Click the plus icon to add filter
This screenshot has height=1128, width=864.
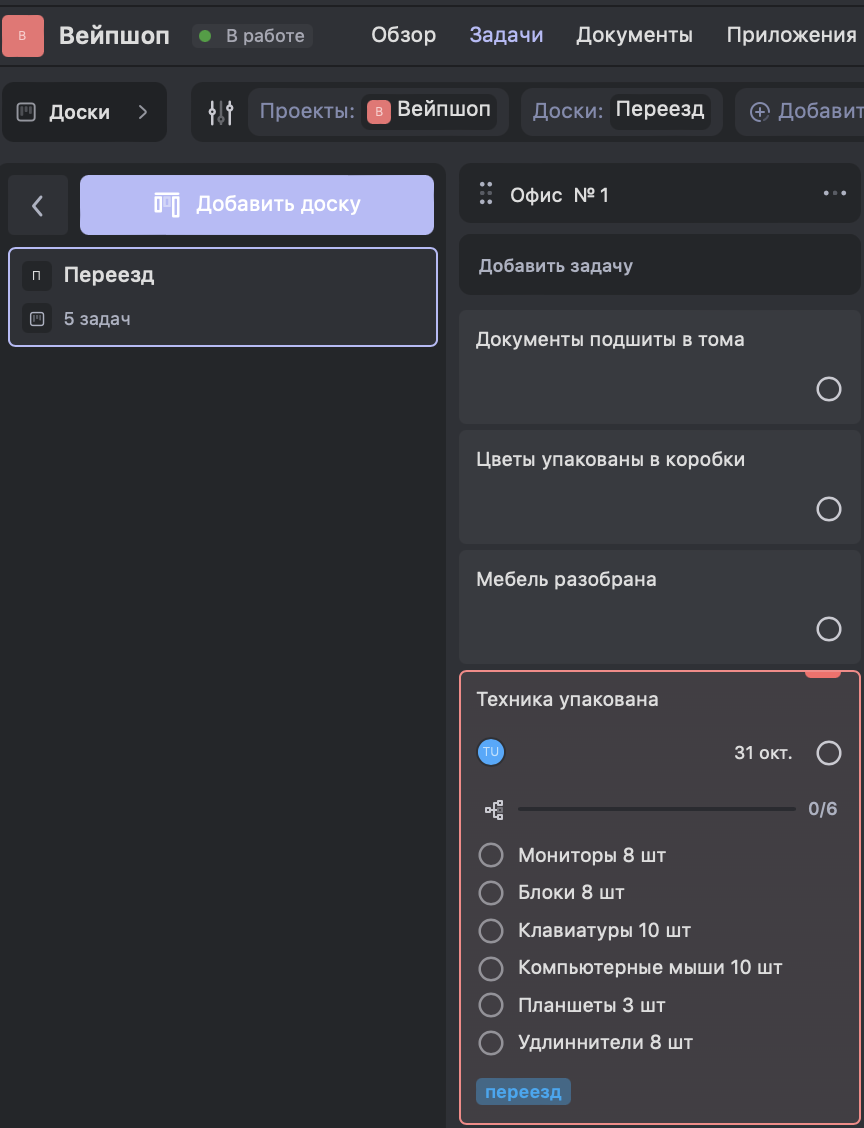coord(760,112)
